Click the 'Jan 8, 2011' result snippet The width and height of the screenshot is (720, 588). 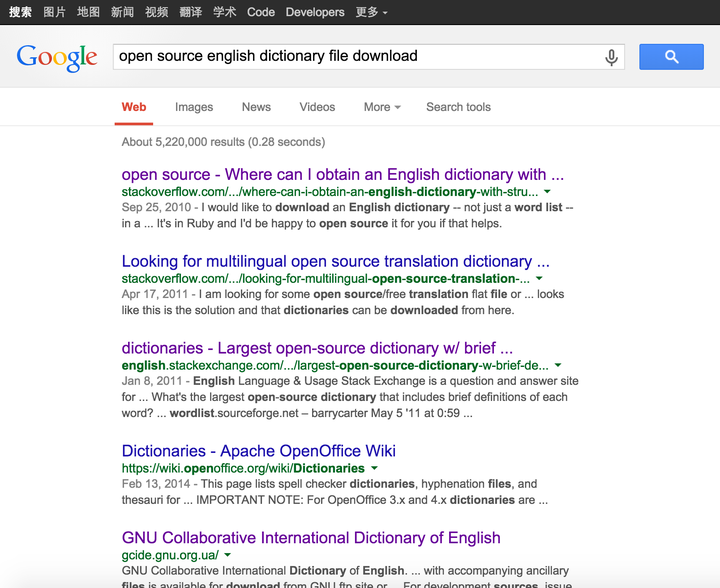point(350,397)
